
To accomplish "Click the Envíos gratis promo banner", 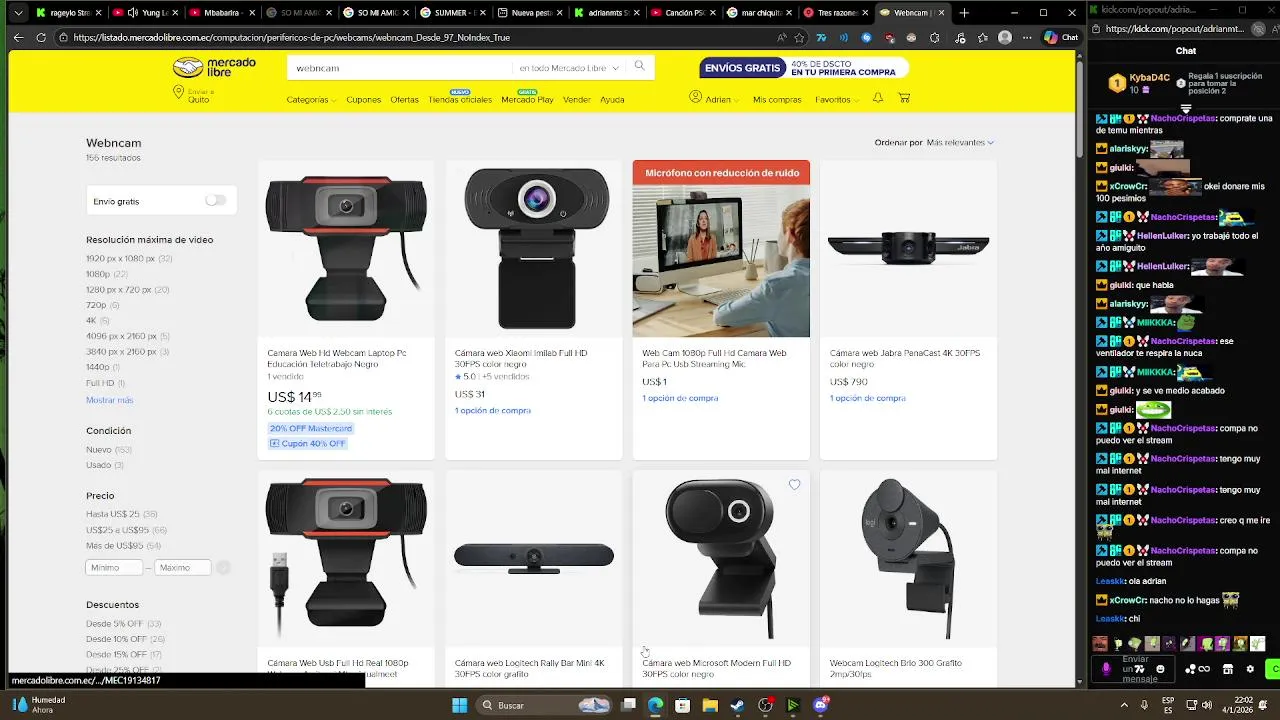I will 804,68.
